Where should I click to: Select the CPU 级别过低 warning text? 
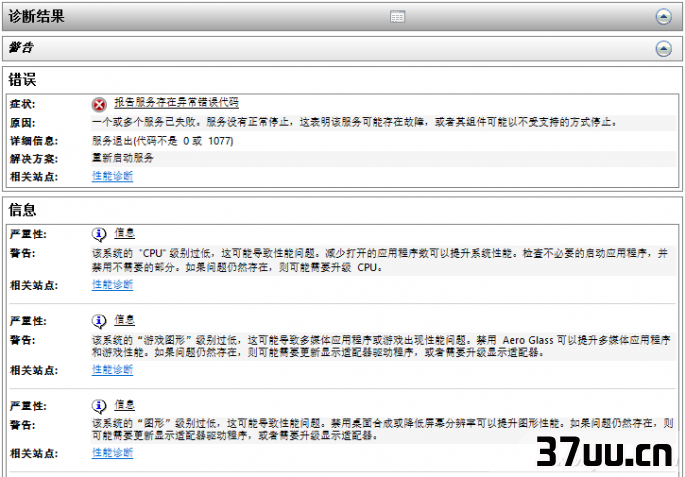(380, 260)
